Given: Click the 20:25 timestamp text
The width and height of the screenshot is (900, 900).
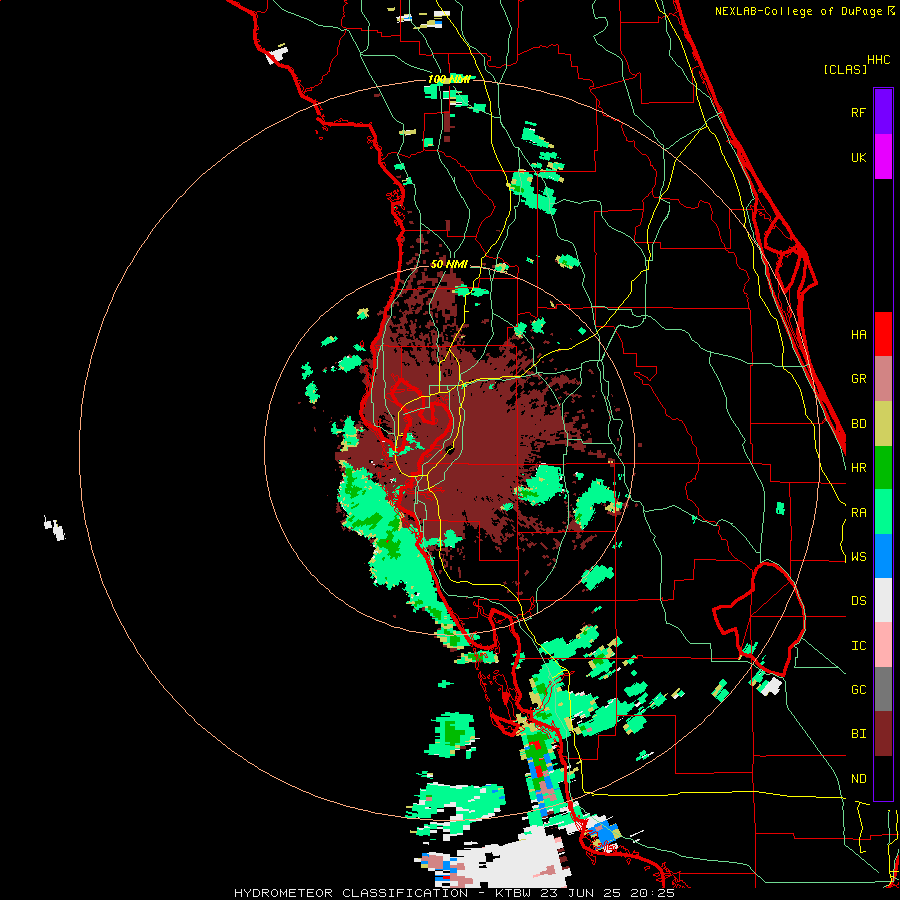Looking at the screenshot, I should (x=654, y=893).
